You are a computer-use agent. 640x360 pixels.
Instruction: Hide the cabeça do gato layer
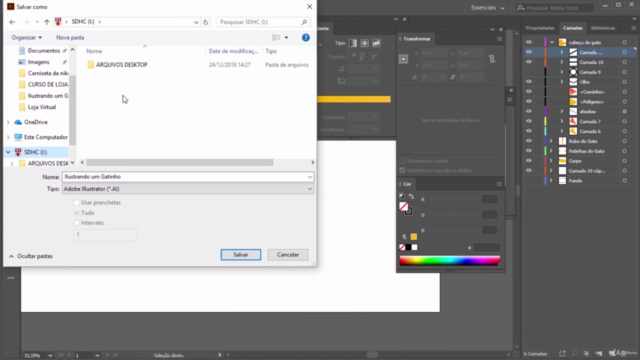point(529,42)
